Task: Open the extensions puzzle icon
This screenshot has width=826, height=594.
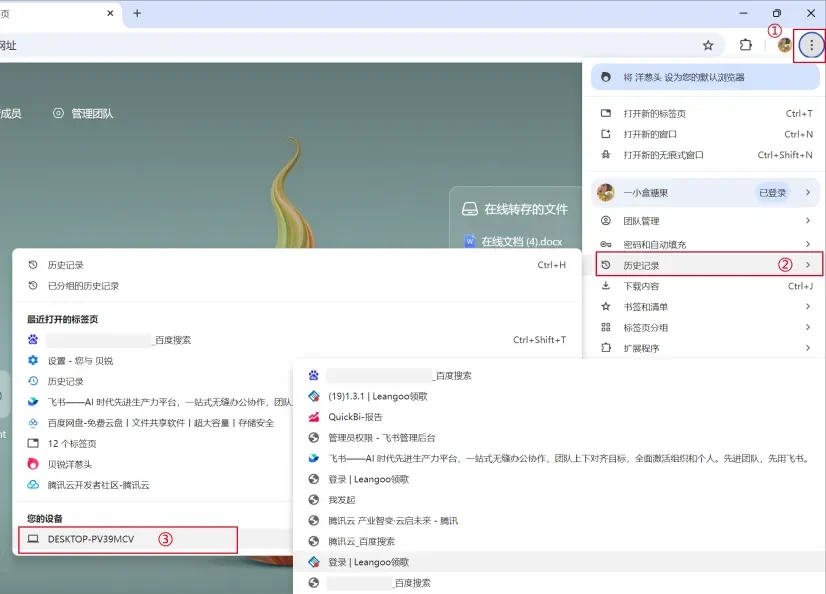Action: pos(745,45)
